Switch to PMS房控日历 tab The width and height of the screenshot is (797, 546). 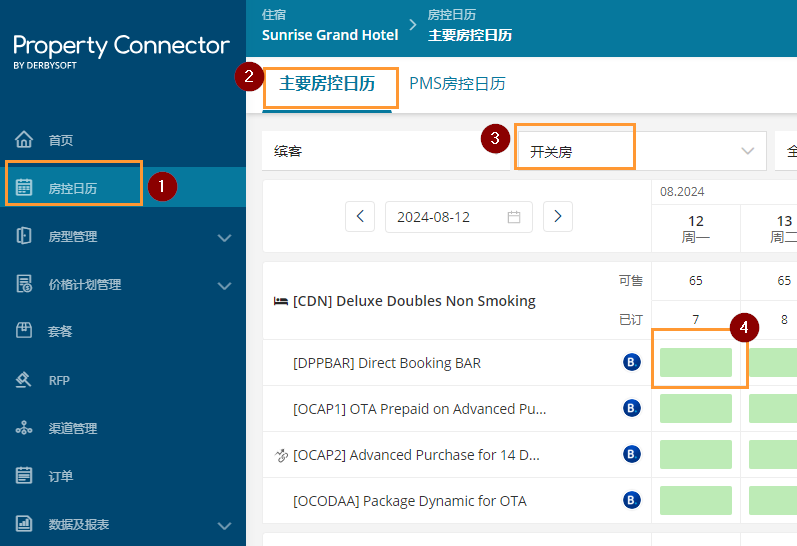pos(457,83)
